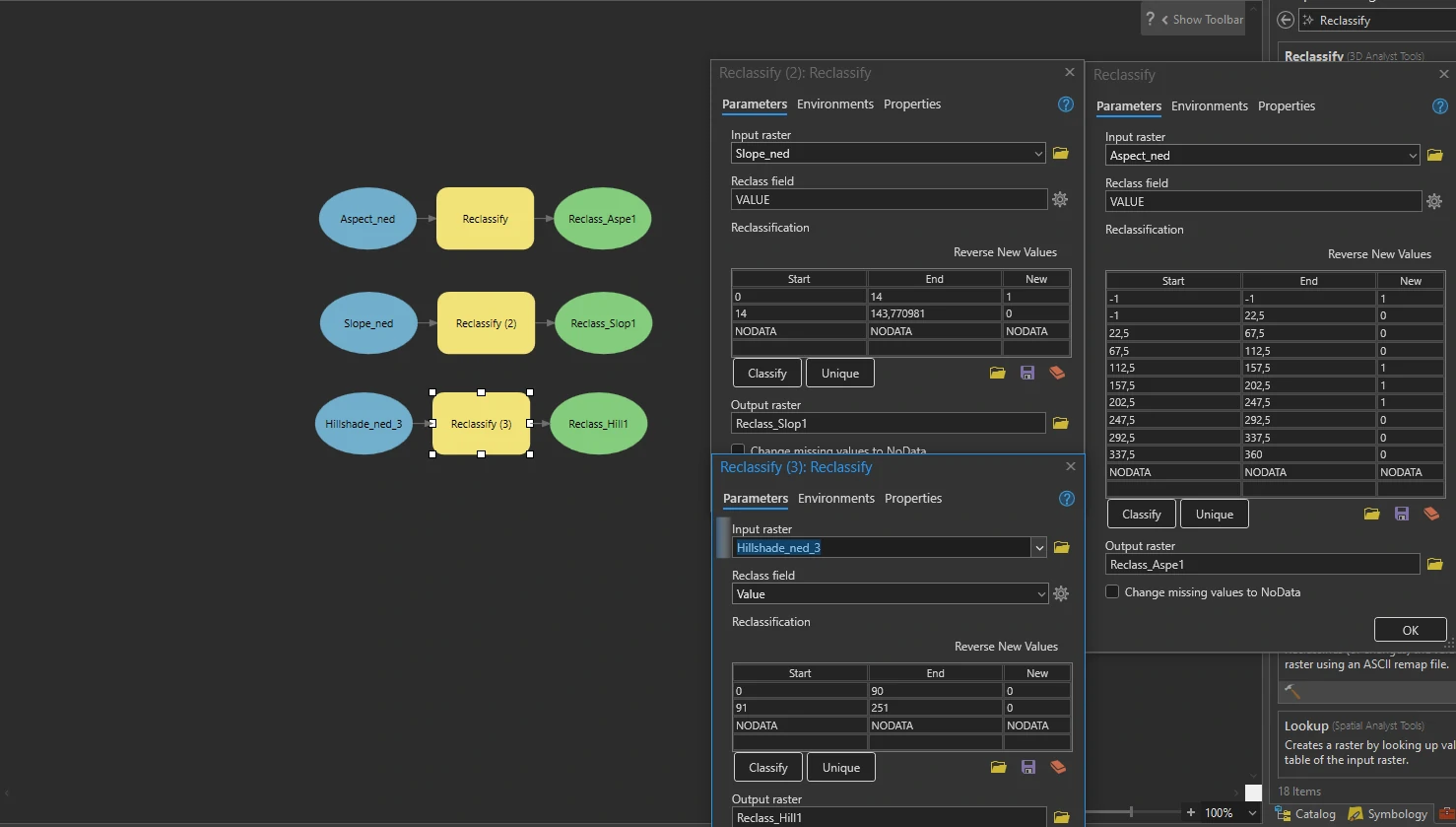Screen dimensions: 1456x827
Task: Select the Reclass_Hill1 output oval
Action: [x=598, y=424]
